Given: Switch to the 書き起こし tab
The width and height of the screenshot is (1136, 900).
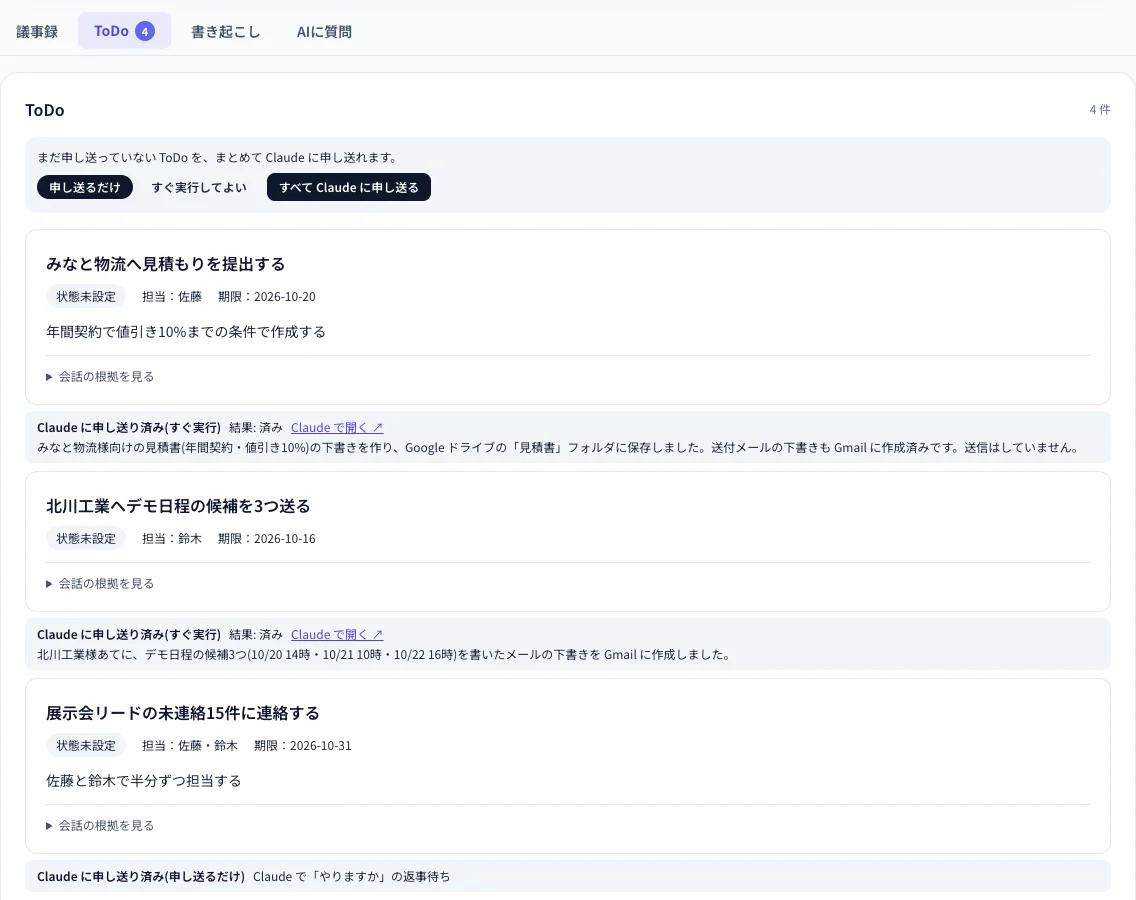Looking at the screenshot, I should (225, 31).
